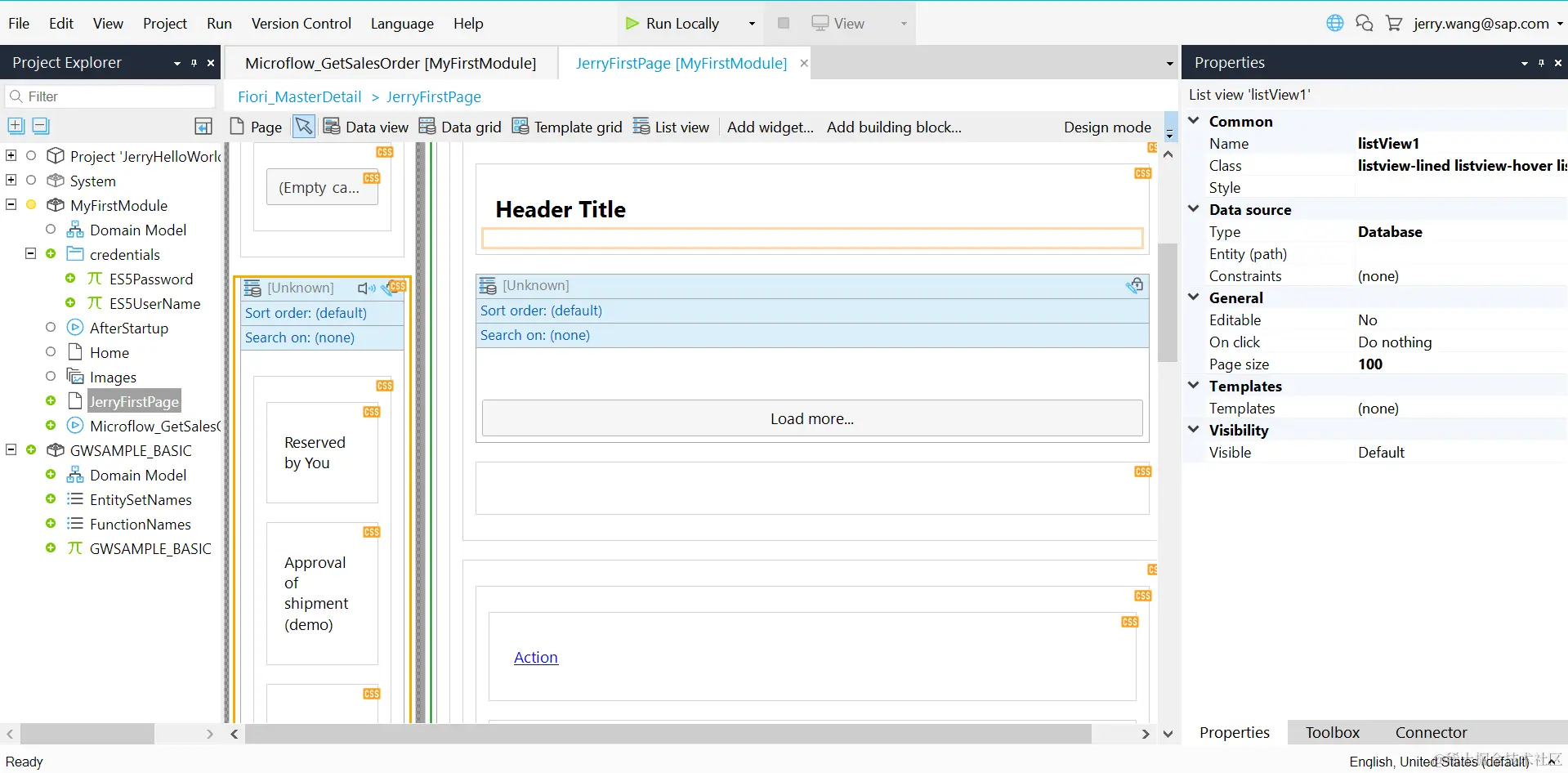Click the AfterStartup microflow icon

pyautogui.click(x=75, y=328)
